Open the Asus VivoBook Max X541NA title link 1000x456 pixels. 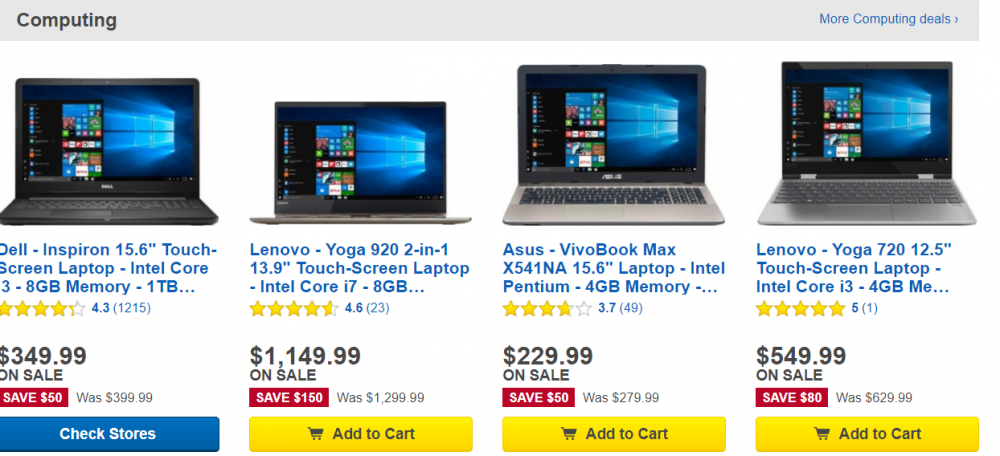(x=613, y=268)
